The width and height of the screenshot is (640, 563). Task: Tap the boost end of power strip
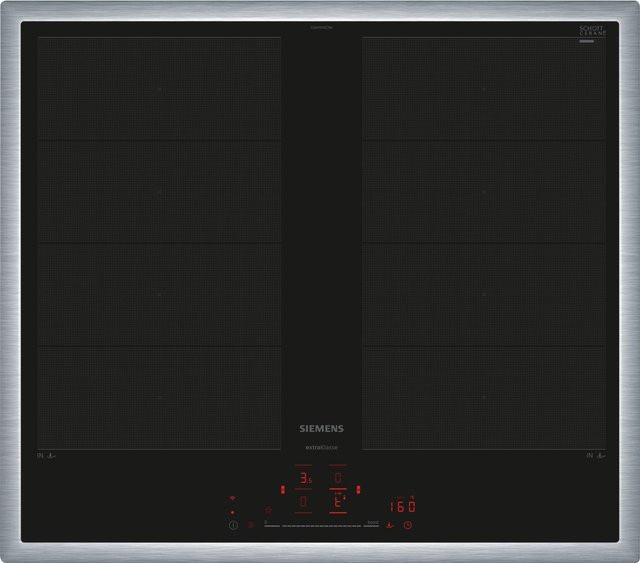pyautogui.click(x=372, y=524)
